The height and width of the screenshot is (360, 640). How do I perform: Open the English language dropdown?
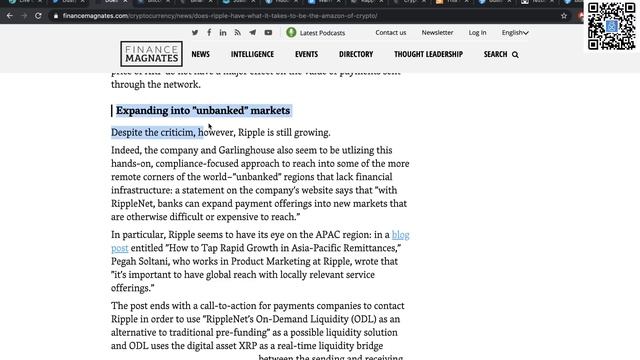515,33
